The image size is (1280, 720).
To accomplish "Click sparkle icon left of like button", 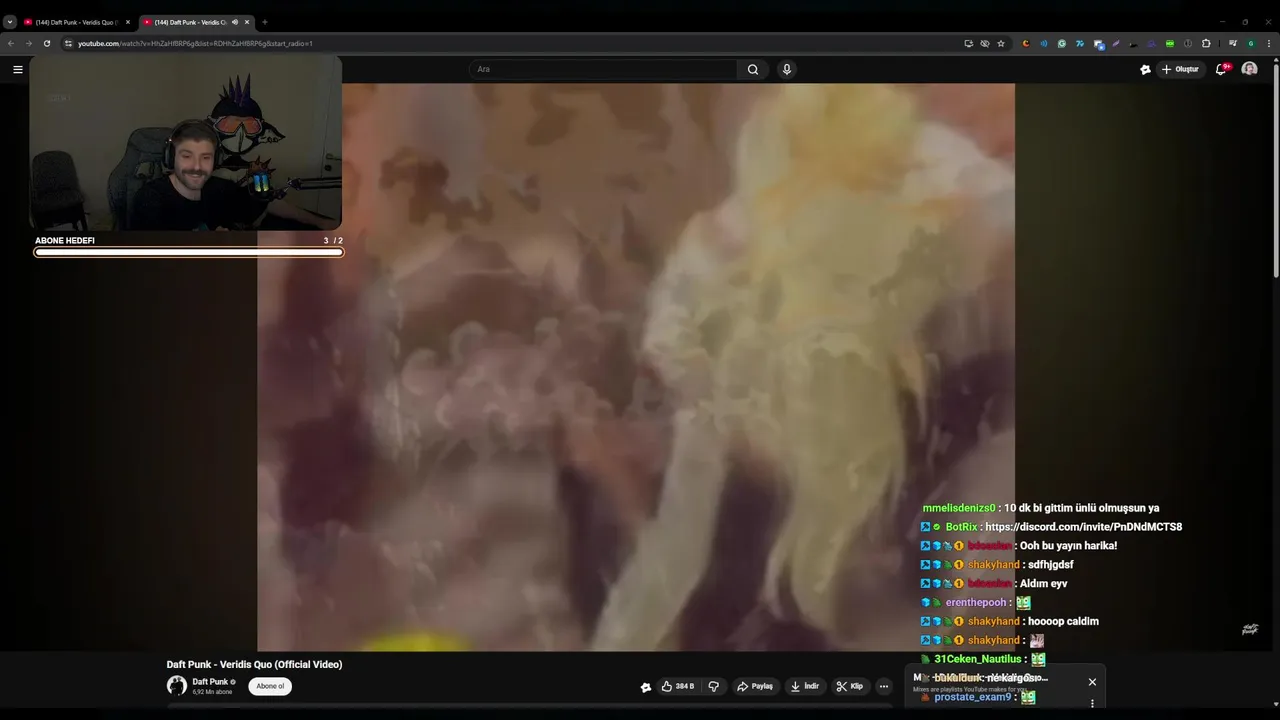I will 645,686.
